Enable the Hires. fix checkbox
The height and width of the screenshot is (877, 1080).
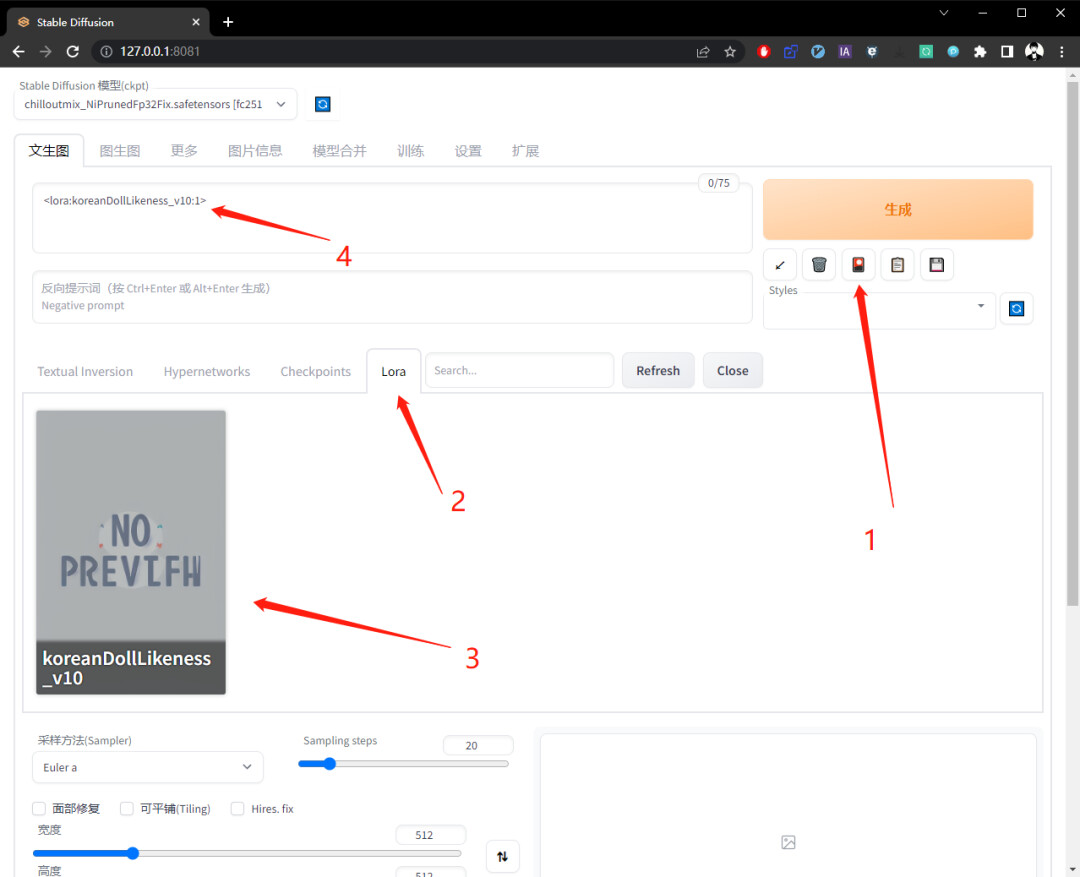coord(238,808)
